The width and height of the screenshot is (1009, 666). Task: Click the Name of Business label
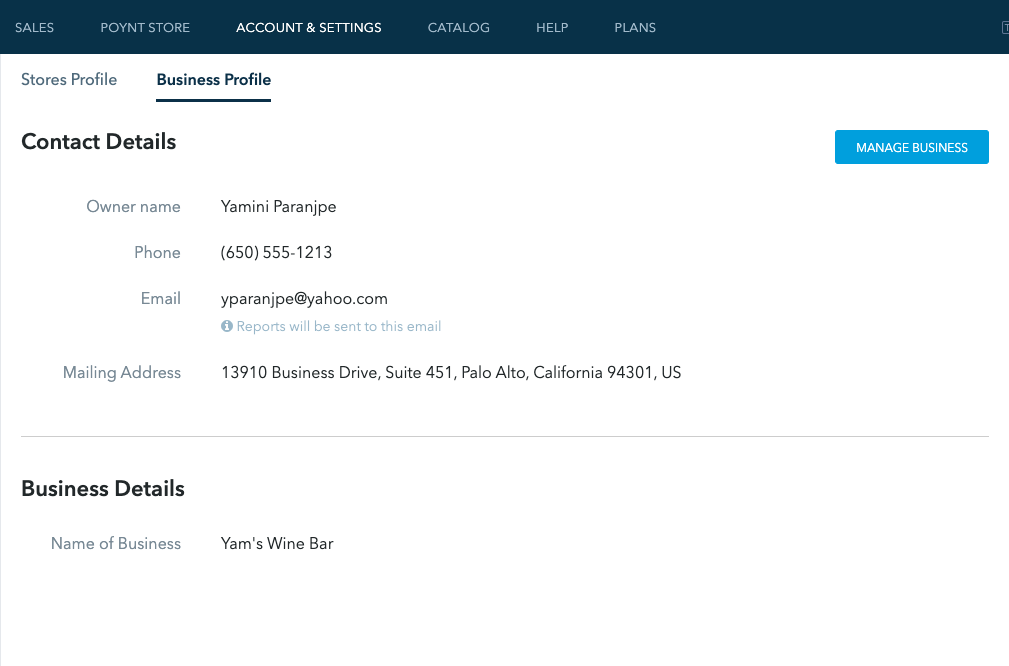[x=116, y=544]
